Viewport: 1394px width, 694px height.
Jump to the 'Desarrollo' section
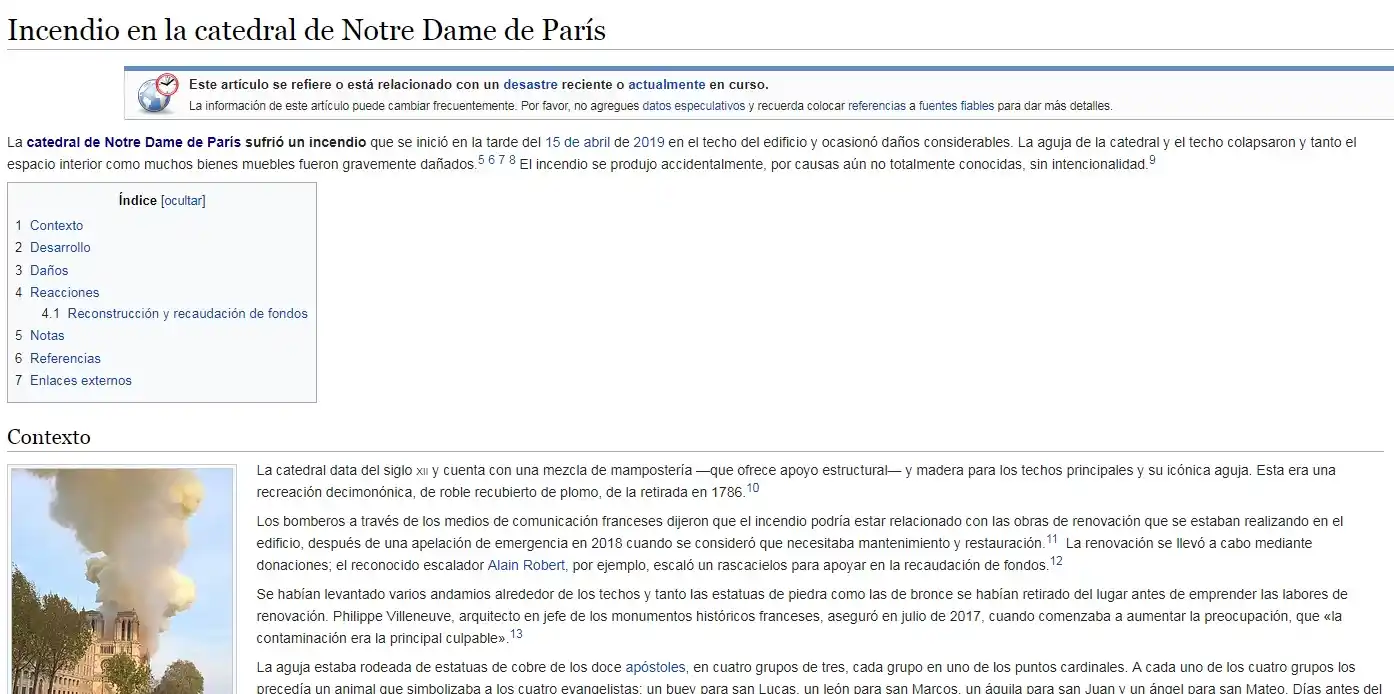[60, 247]
